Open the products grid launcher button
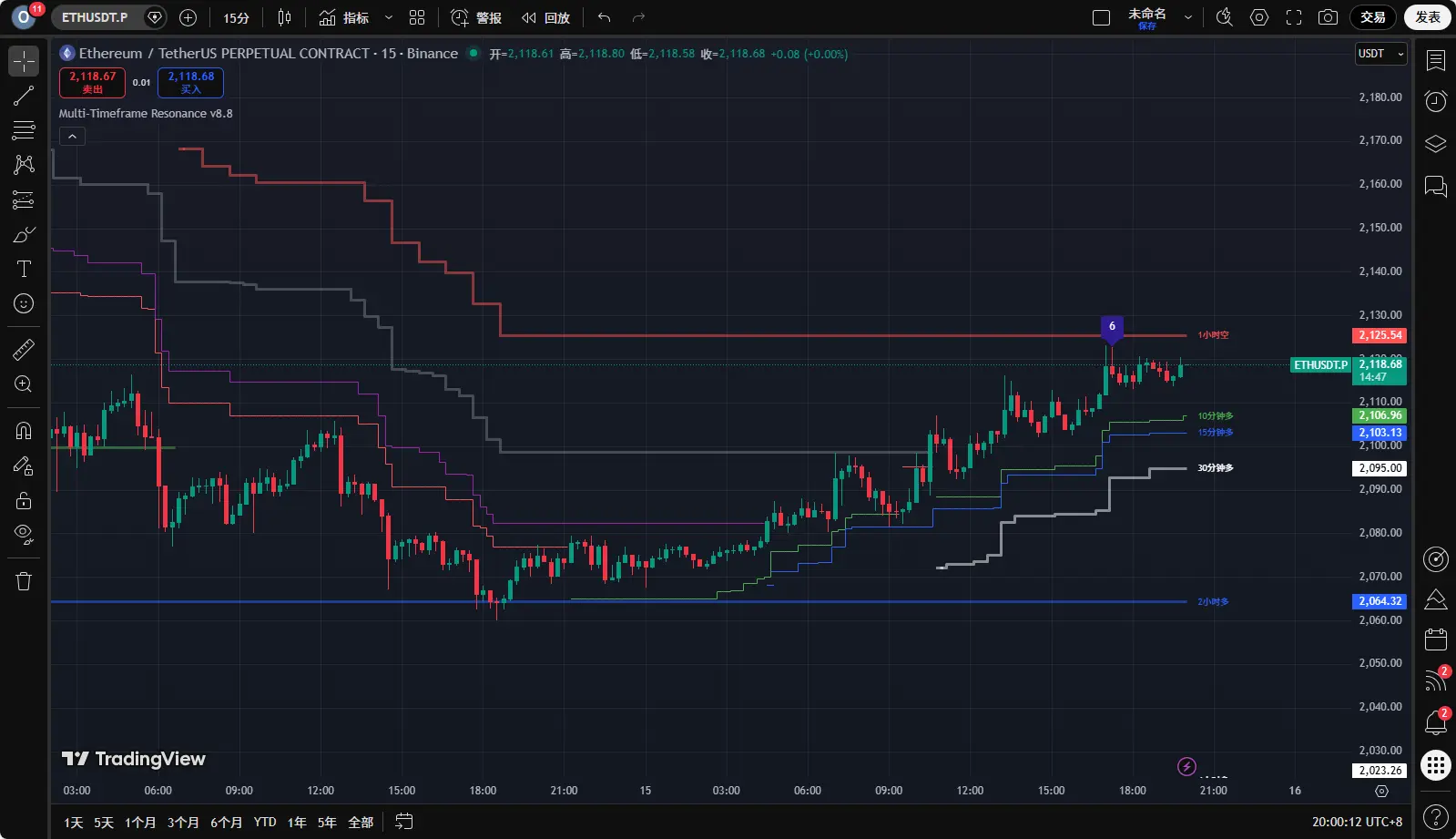Viewport: 1456px width, 839px height. pyautogui.click(x=1436, y=765)
